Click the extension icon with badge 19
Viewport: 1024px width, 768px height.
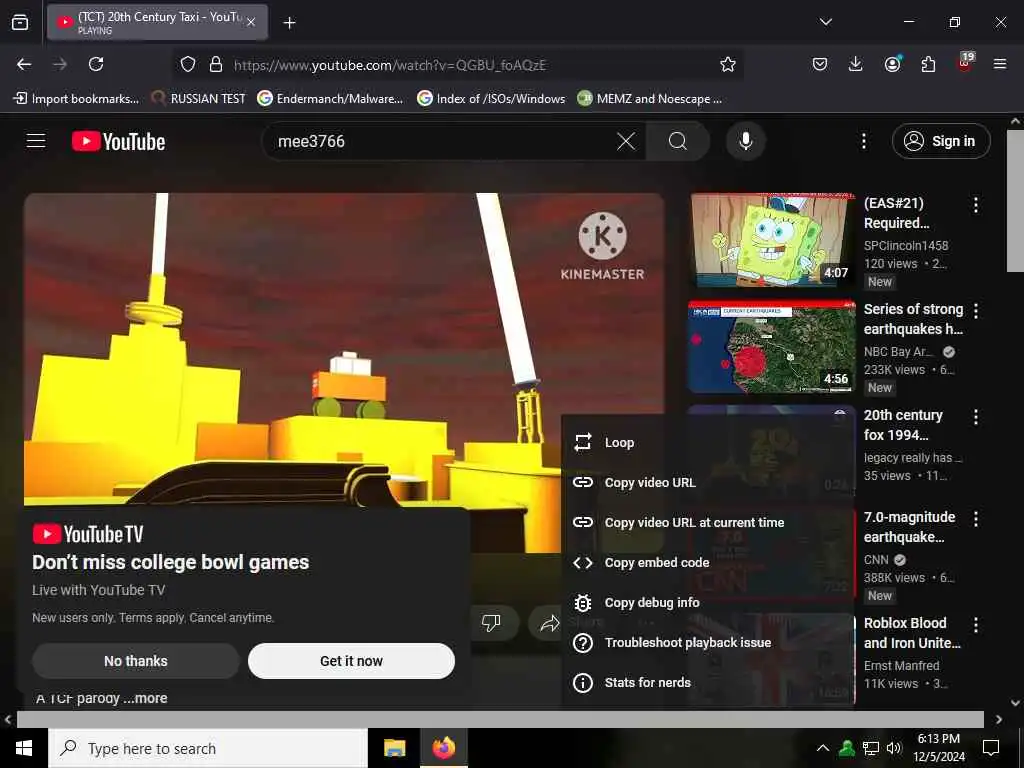point(965,62)
